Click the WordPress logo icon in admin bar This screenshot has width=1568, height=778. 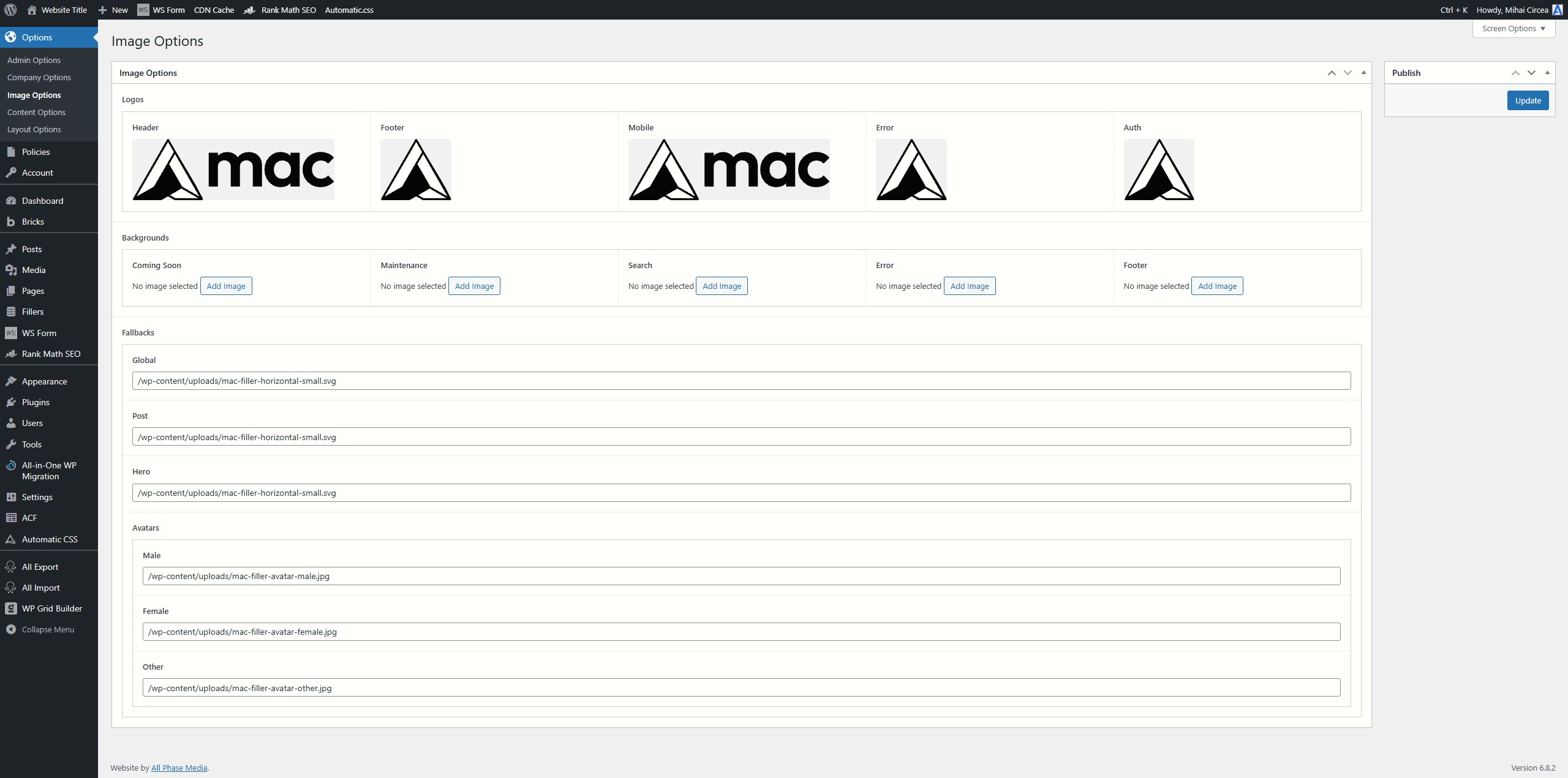[x=10, y=10]
